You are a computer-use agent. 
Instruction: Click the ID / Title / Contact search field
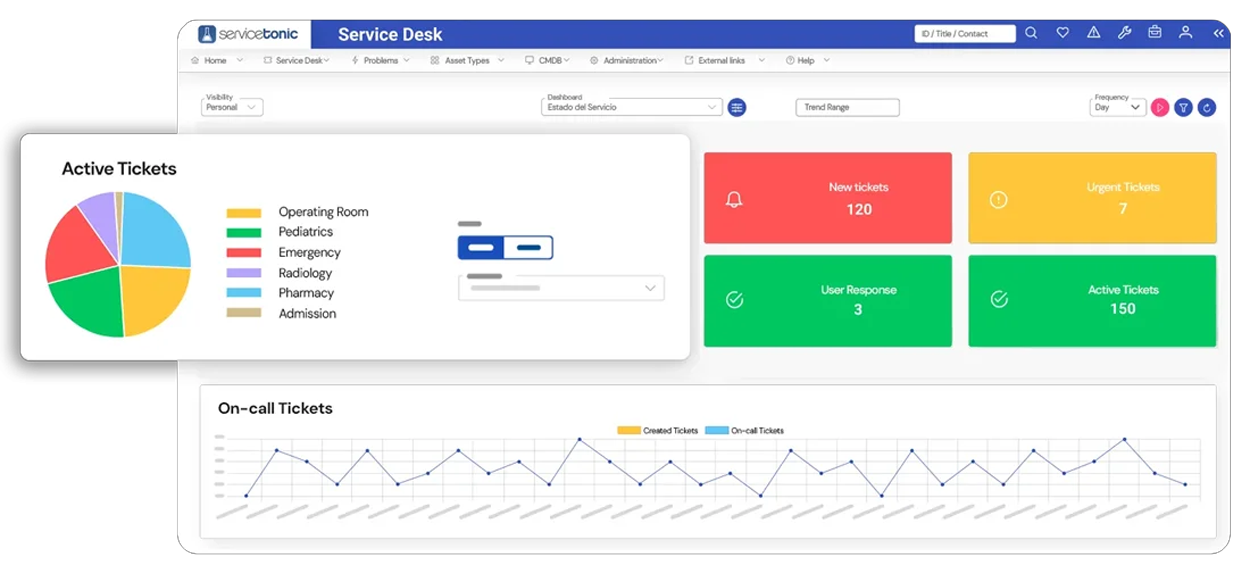tap(964, 34)
